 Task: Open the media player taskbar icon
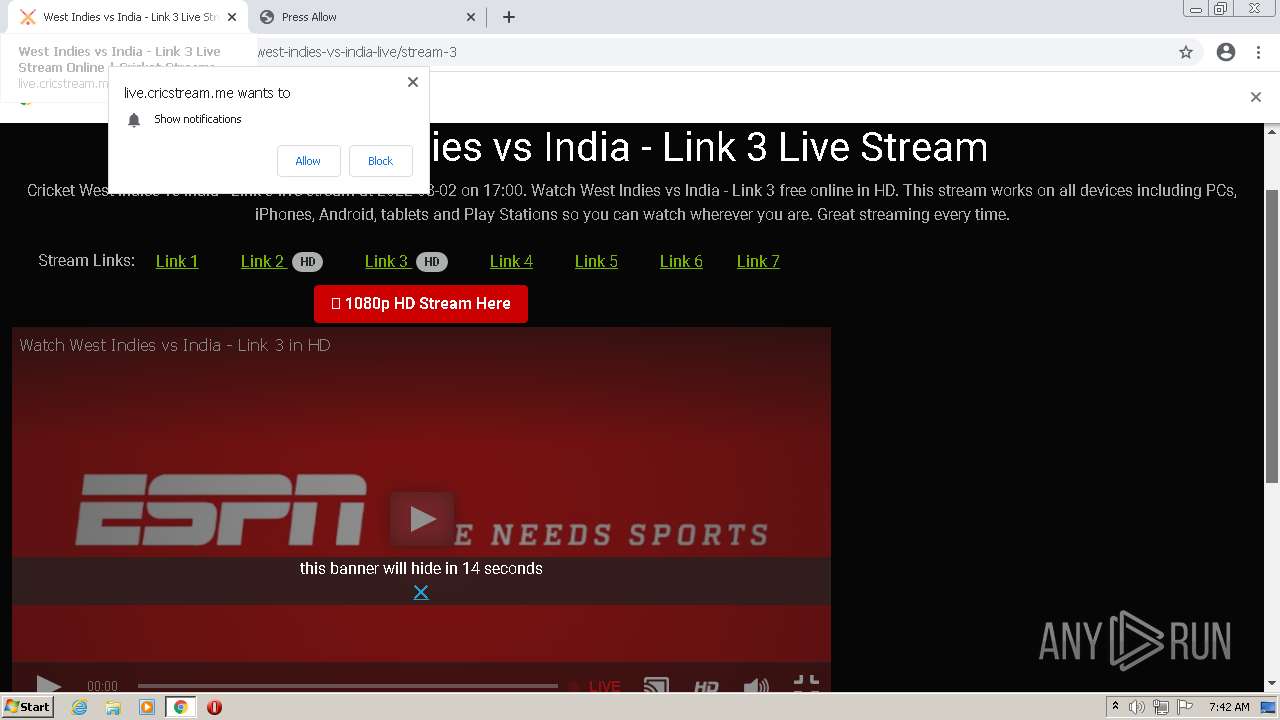point(147,707)
